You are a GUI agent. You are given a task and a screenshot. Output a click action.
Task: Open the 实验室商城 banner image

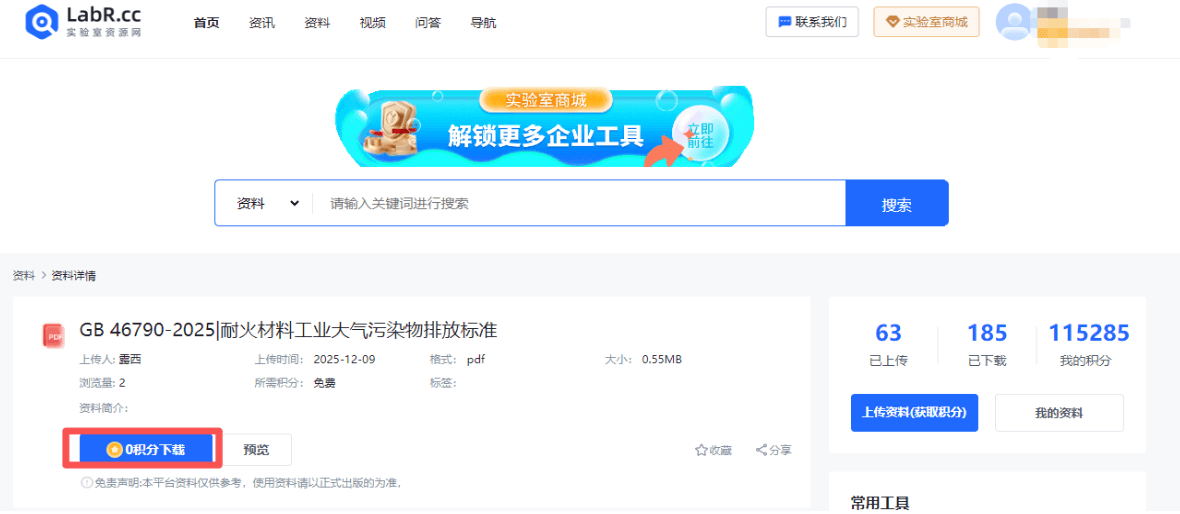pyautogui.click(x=544, y=126)
